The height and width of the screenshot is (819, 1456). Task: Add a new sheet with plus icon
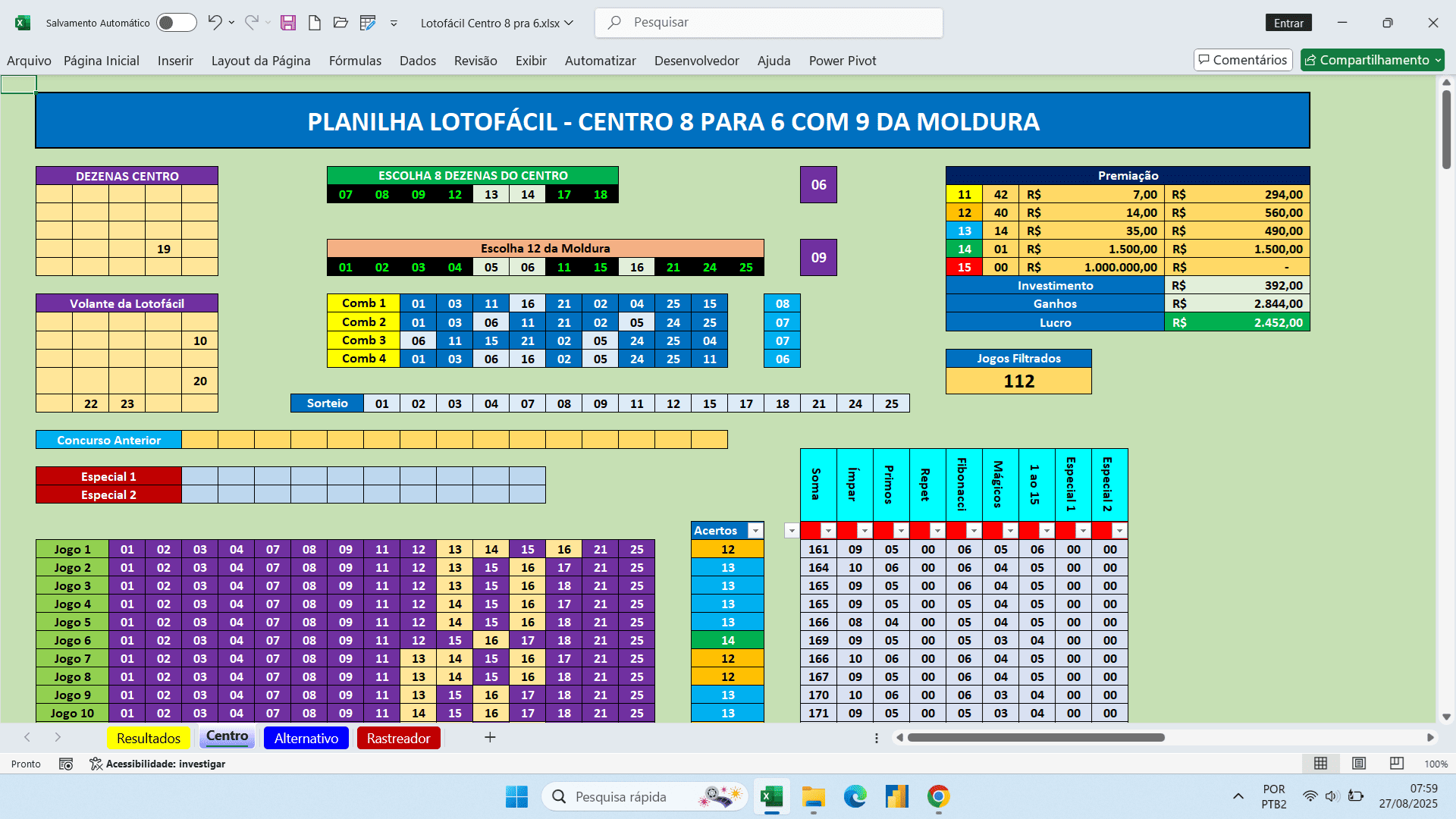[x=490, y=737]
